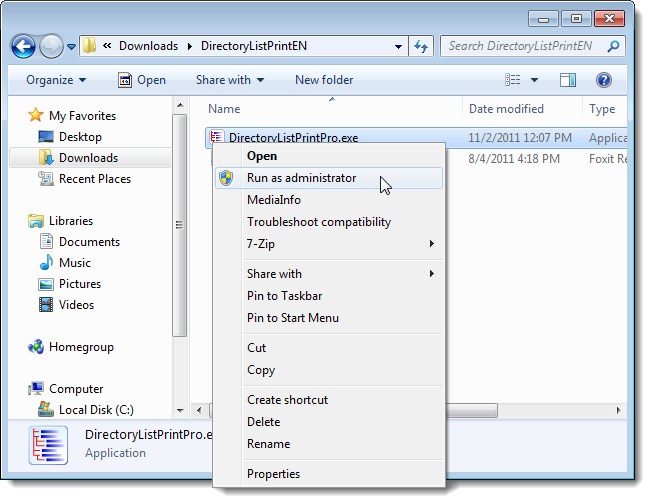Select Copy from context menu
Viewport: 650px width, 503px height.
click(x=329, y=369)
